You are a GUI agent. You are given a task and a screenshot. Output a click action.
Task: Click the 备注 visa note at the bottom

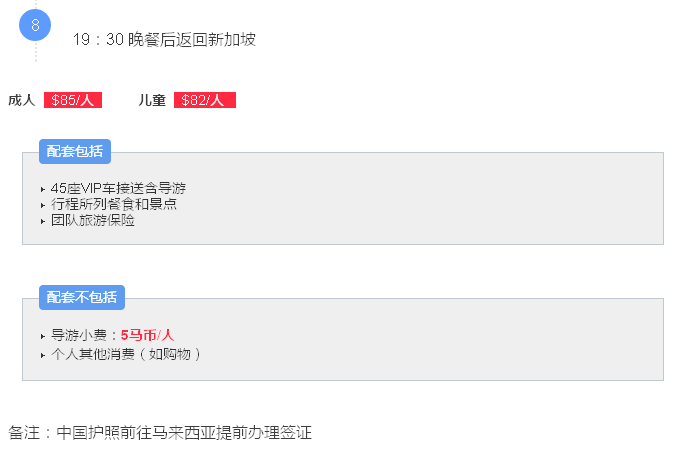[160, 433]
